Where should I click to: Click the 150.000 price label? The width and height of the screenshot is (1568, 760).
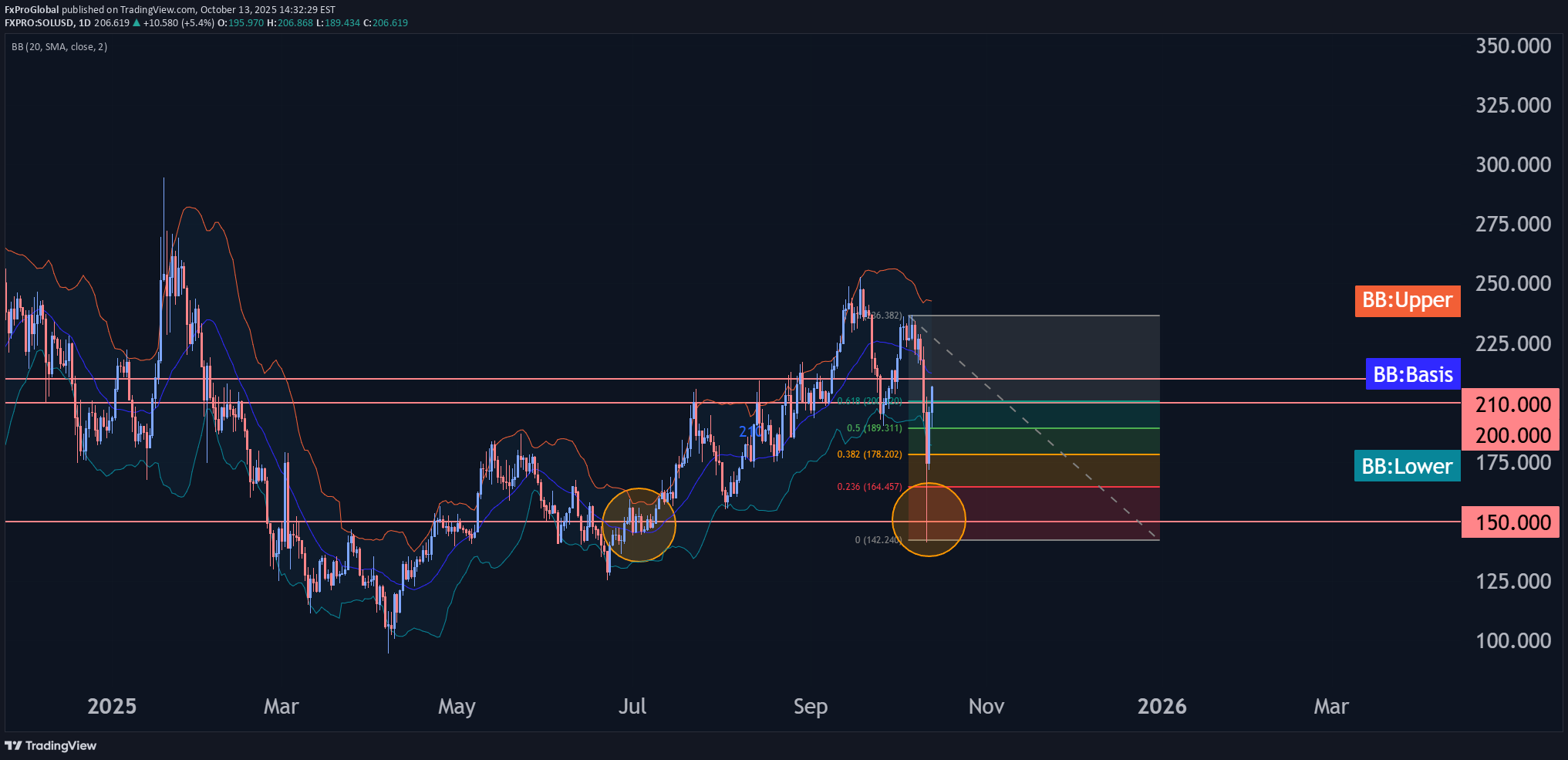click(1512, 522)
